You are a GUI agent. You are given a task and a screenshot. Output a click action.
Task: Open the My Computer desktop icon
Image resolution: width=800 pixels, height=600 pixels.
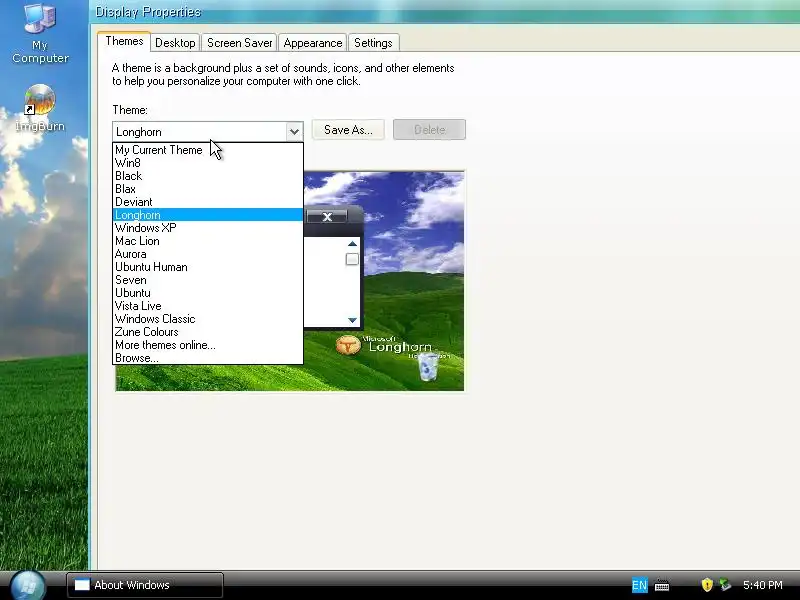[x=40, y=33]
